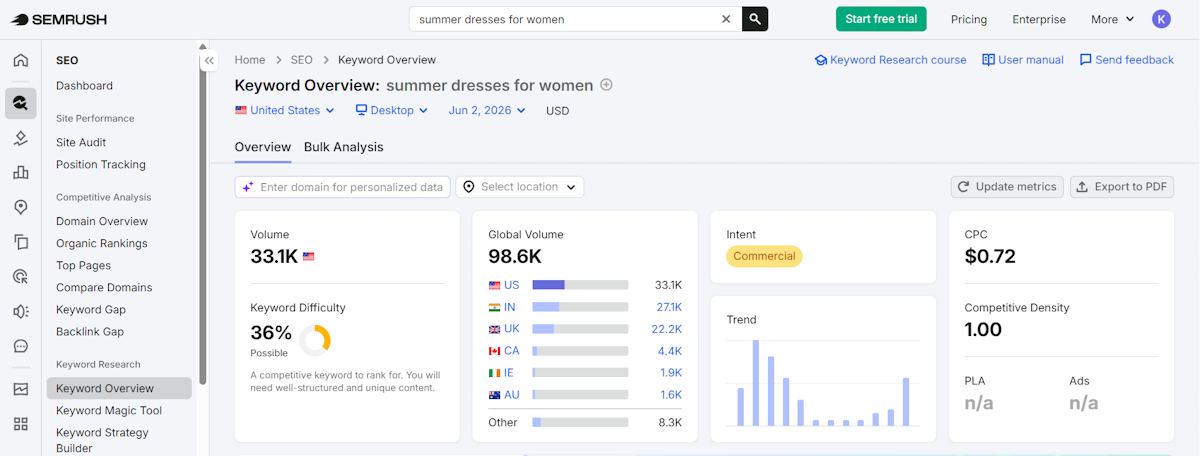Click the CPC $0.72 value
The width and height of the screenshot is (1200, 456).
(990, 257)
